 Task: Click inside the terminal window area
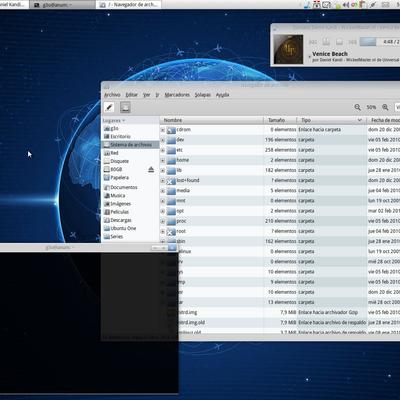[x=89, y=323]
